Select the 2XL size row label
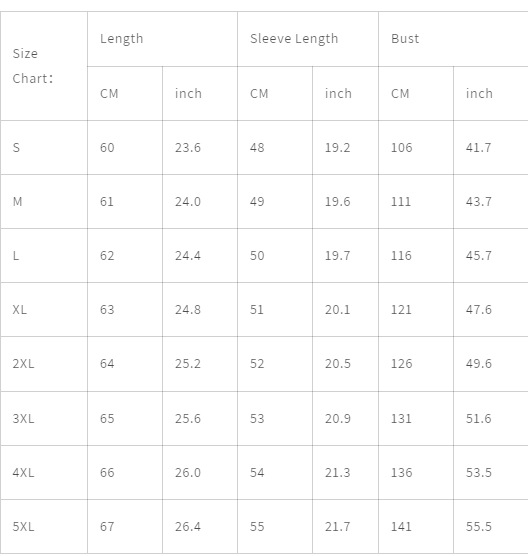528x556 pixels. (44, 364)
